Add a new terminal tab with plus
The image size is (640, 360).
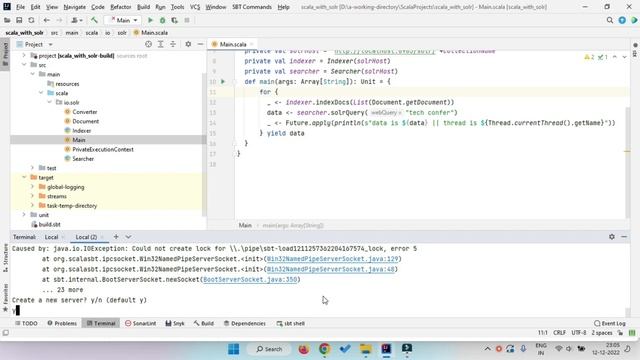pyautogui.click(x=116, y=237)
